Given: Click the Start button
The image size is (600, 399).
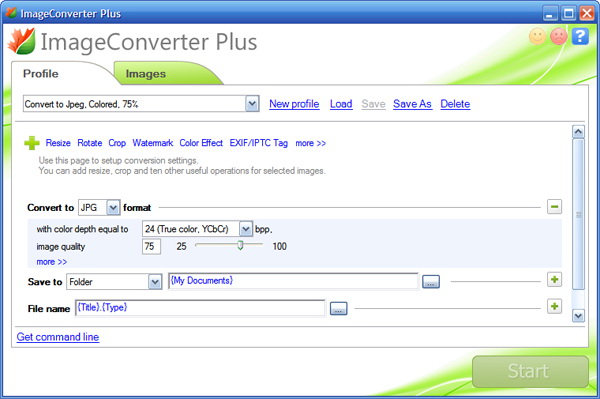Looking at the screenshot, I should pyautogui.click(x=530, y=371).
